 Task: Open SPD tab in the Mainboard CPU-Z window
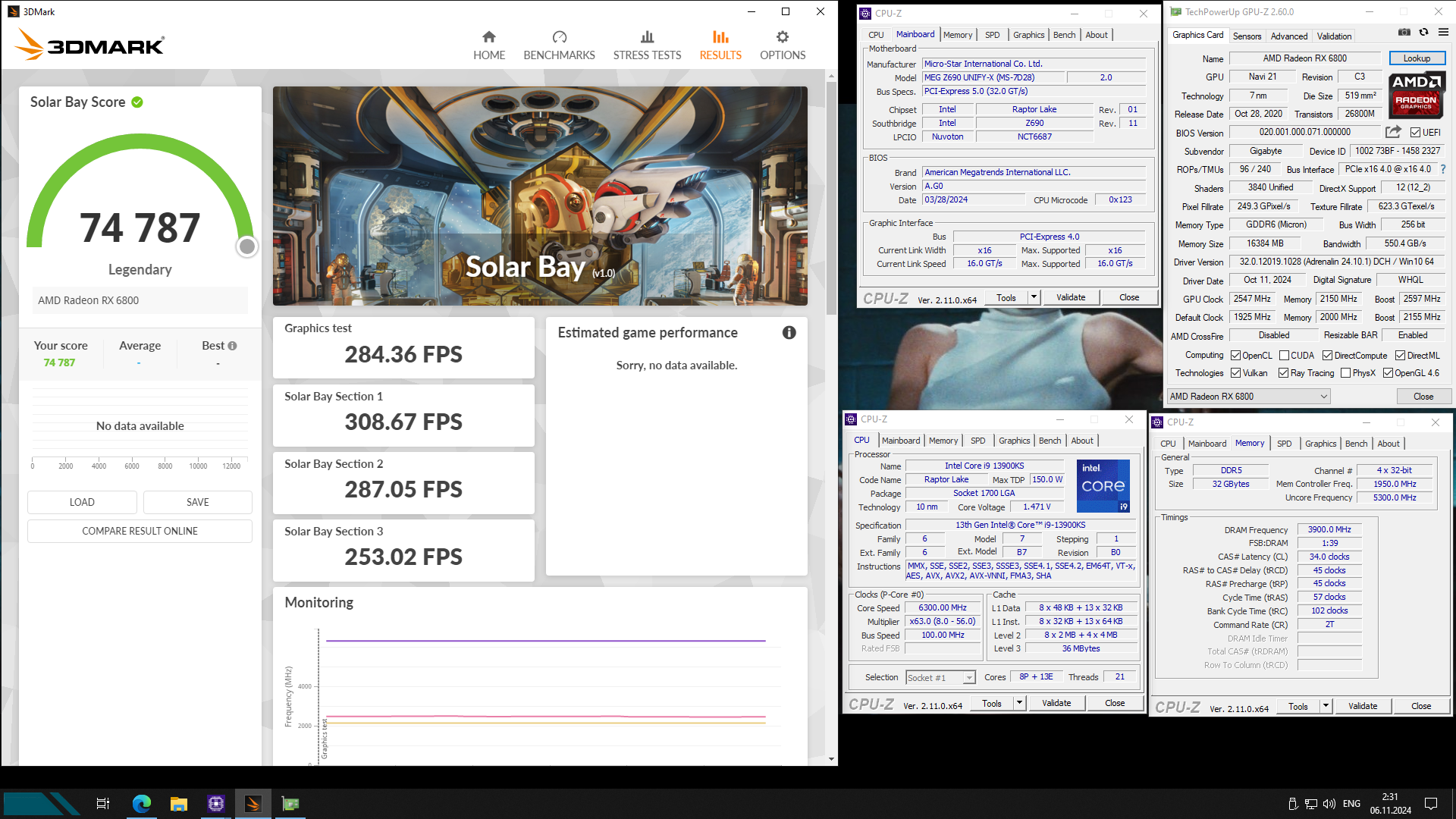[x=992, y=35]
